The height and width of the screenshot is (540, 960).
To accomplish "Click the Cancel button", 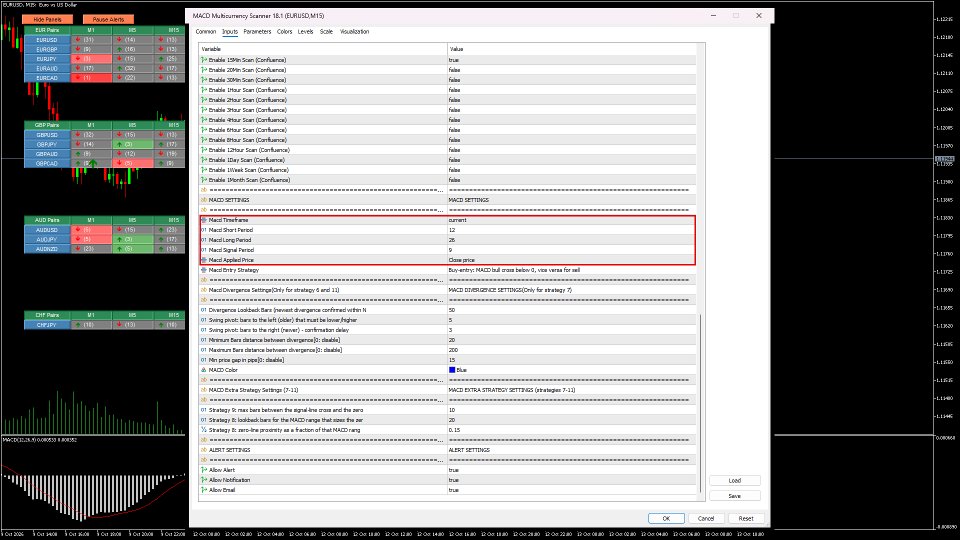I will (x=706, y=519).
